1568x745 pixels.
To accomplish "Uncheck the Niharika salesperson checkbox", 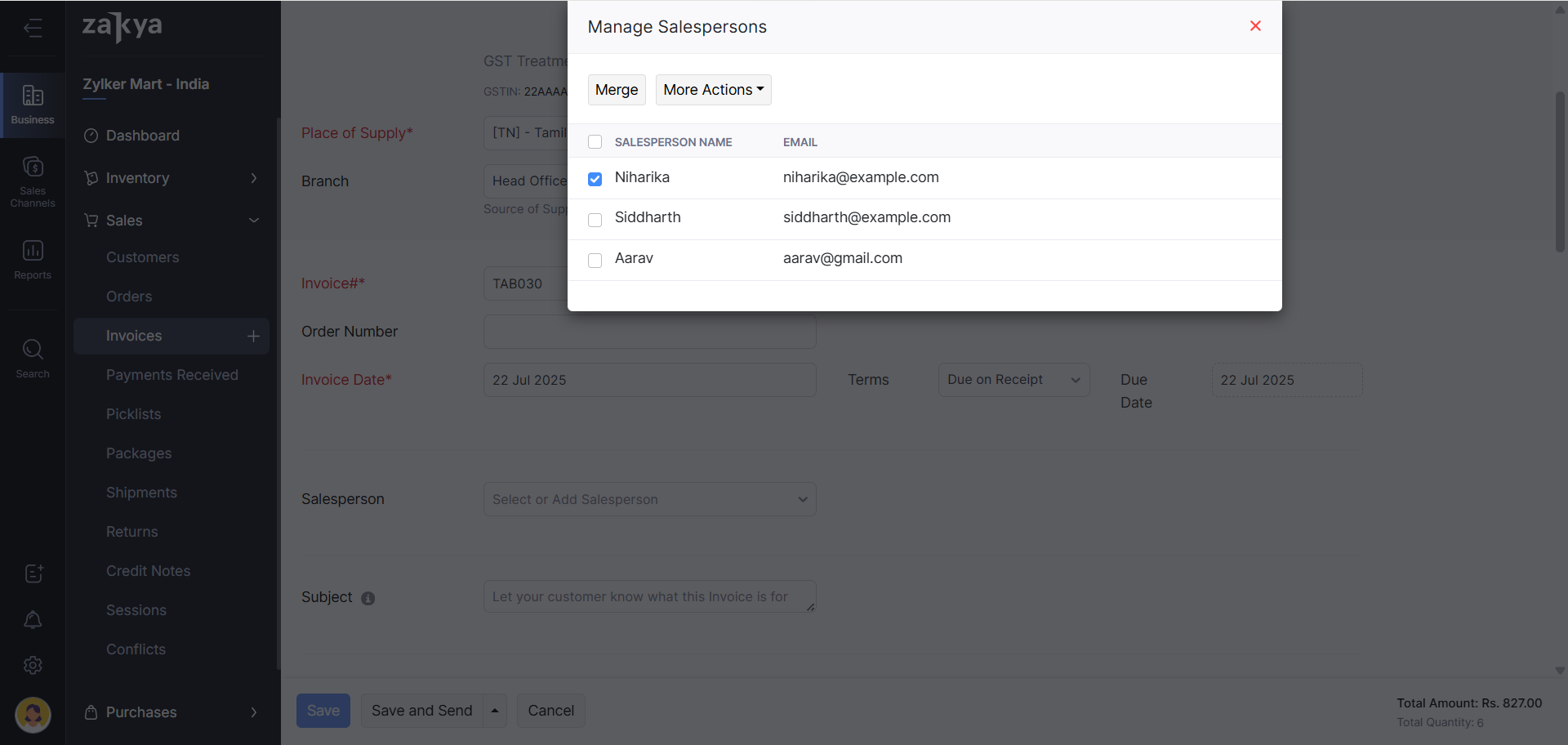I will [595, 179].
